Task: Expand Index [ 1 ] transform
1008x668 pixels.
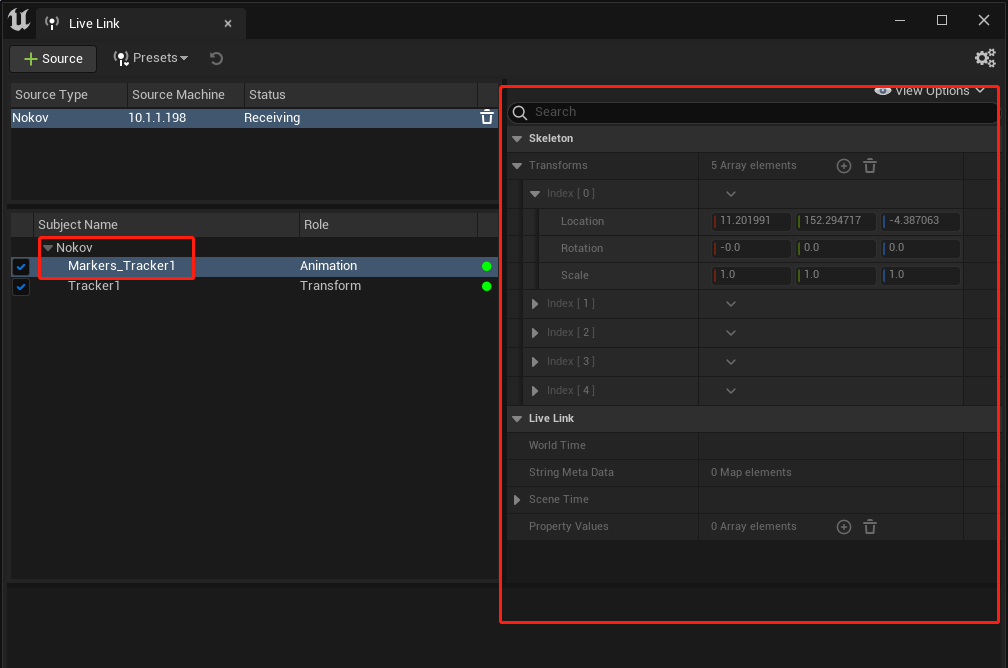Action: click(x=535, y=304)
